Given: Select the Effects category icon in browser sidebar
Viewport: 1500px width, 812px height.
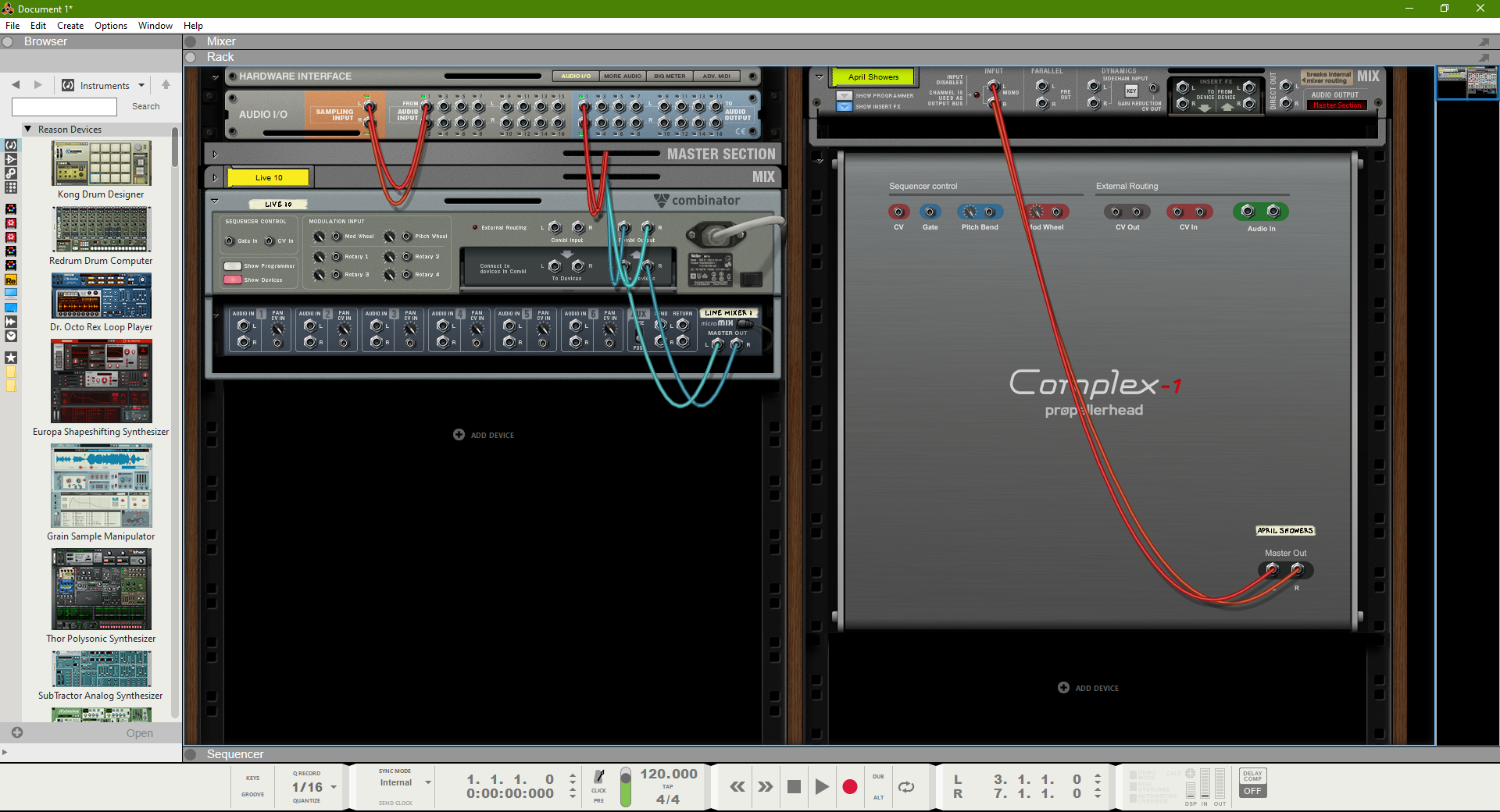Looking at the screenshot, I should [11, 159].
